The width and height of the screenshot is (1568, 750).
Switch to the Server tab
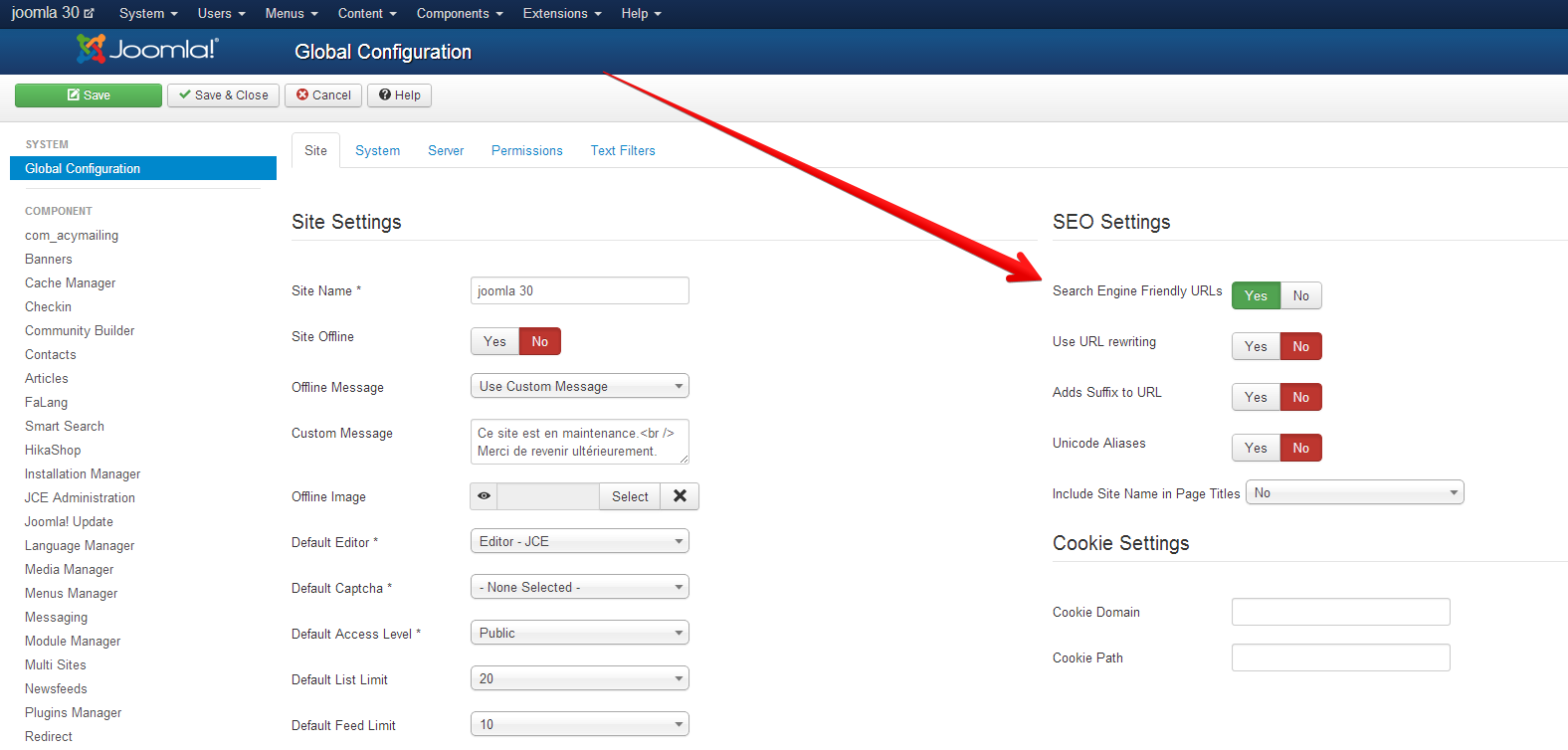(446, 150)
